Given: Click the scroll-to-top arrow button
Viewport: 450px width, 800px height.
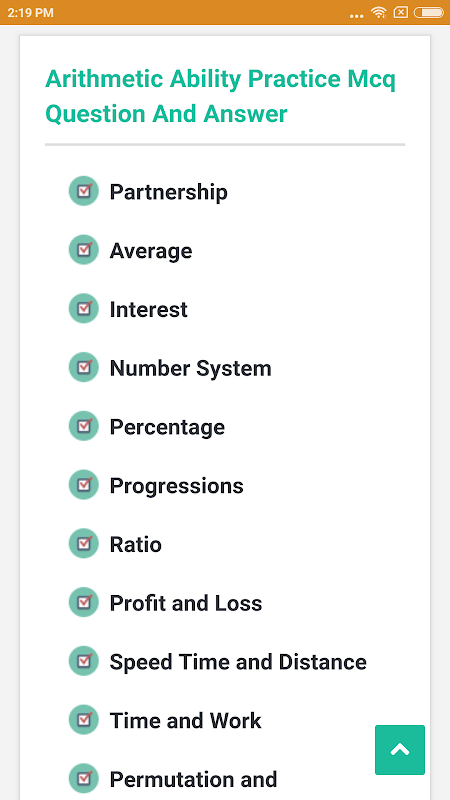Looking at the screenshot, I should point(400,749).
